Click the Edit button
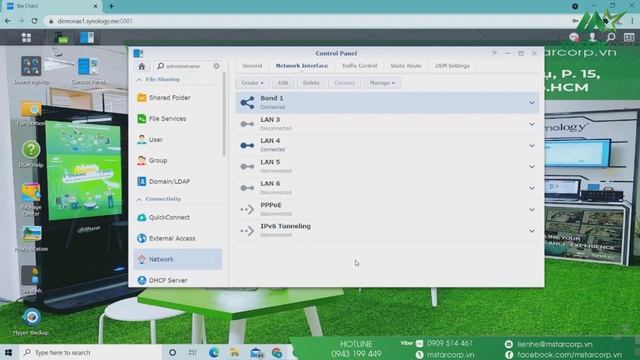This screenshot has height=360, width=640. pos(283,83)
